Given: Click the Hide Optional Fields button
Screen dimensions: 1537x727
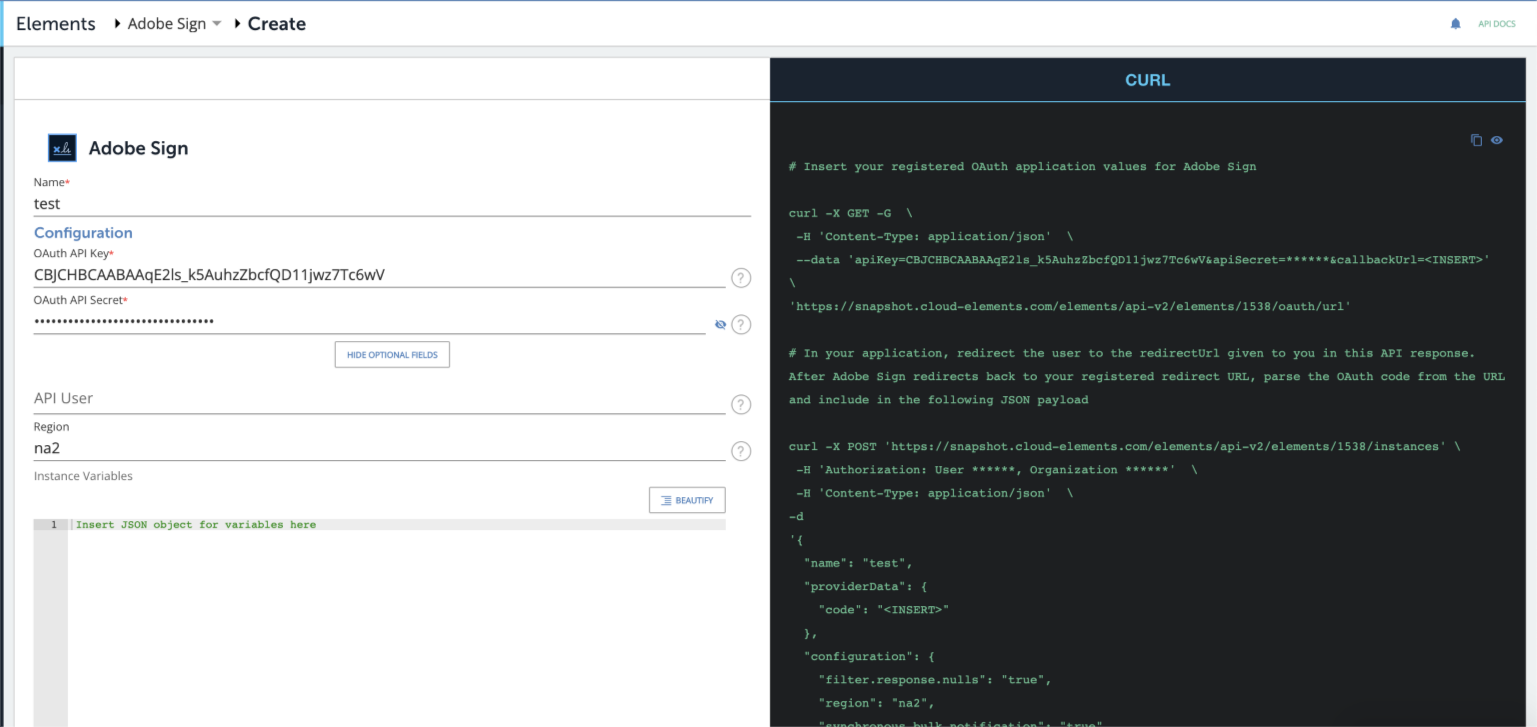Looking at the screenshot, I should point(392,355).
